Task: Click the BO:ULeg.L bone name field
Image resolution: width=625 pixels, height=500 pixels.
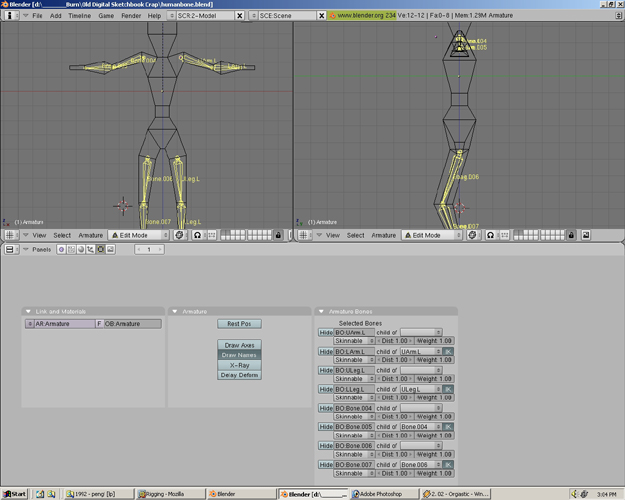Action: tap(354, 370)
